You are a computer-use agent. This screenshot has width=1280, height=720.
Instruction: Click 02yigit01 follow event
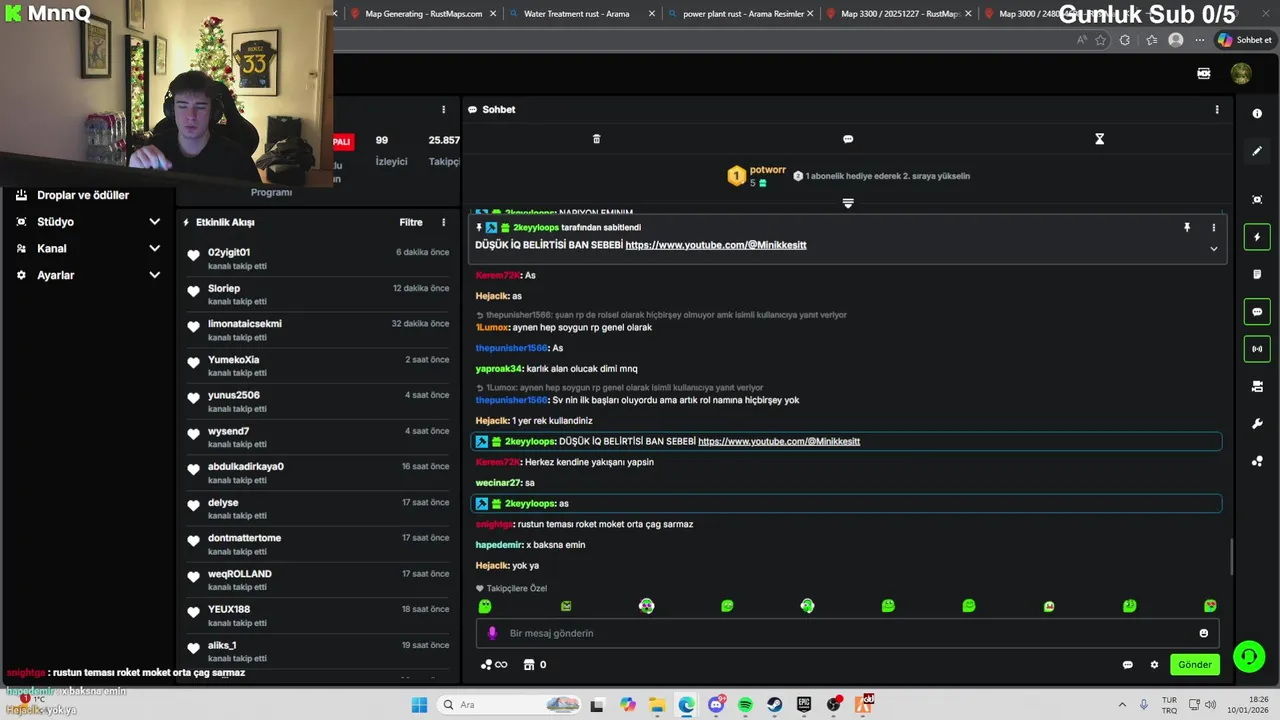point(318,258)
